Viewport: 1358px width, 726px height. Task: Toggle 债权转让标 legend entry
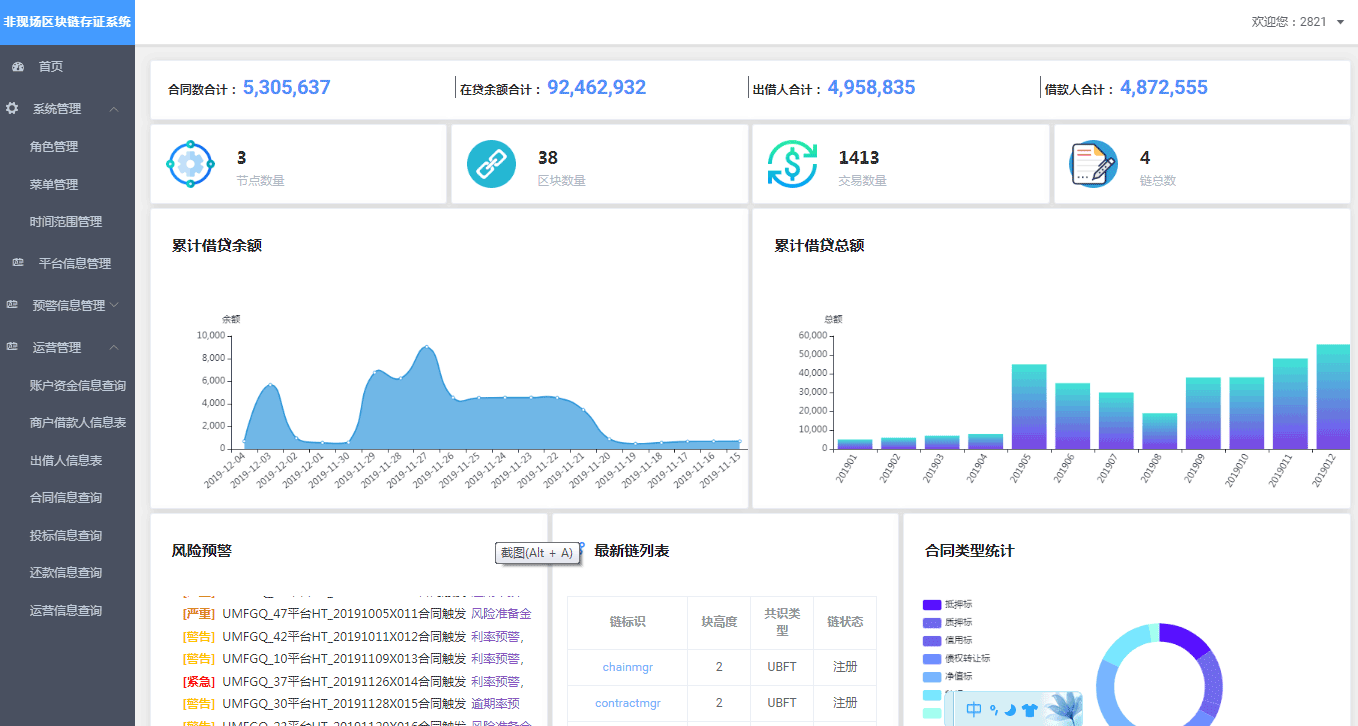pos(955,658)
